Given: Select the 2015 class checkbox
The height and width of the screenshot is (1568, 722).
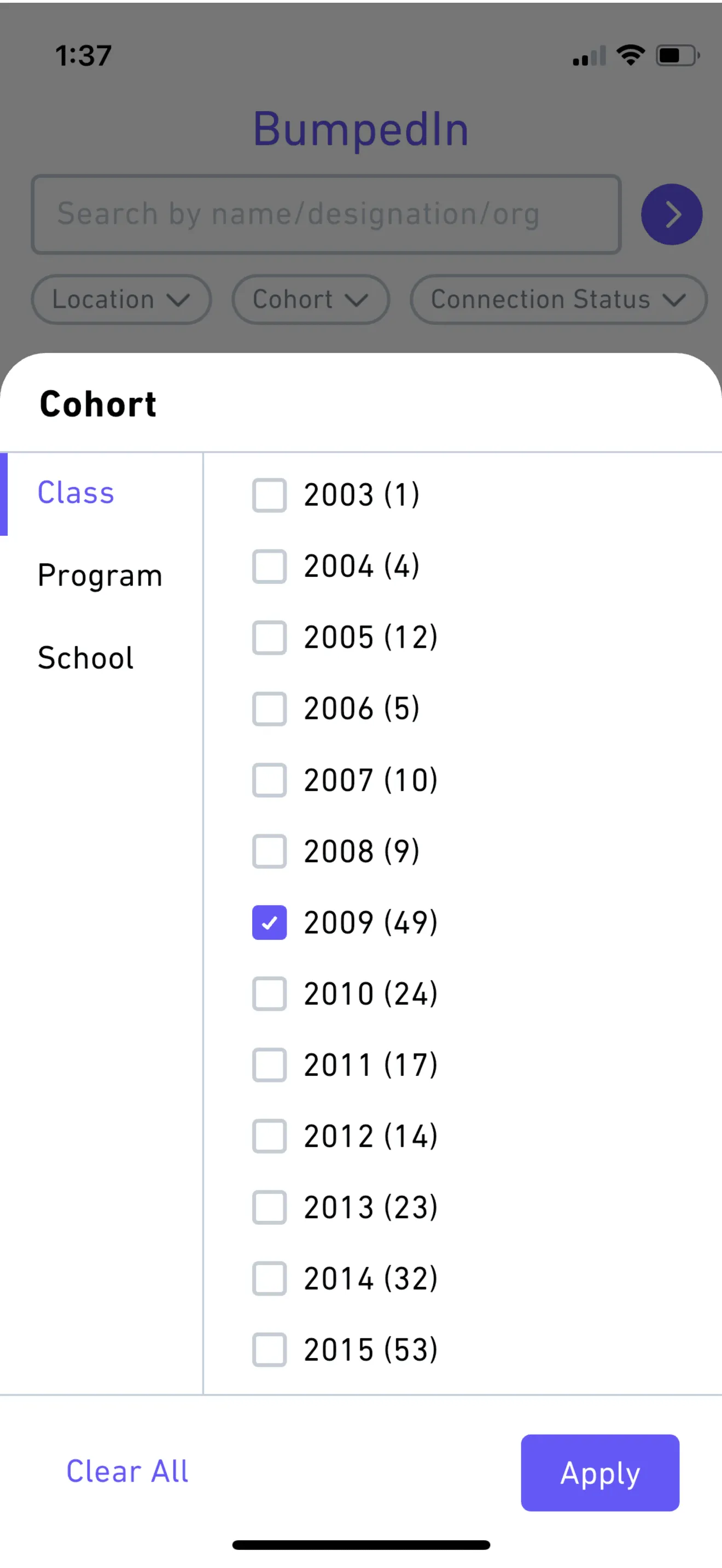Looking at the screenshot, I should pos(269,1349).
